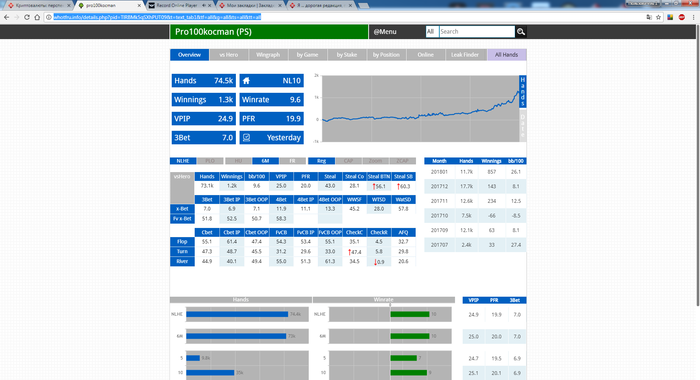Viewport: 700px width, 380px height.
Task: Open the Online tab
Action: point(425,55)
